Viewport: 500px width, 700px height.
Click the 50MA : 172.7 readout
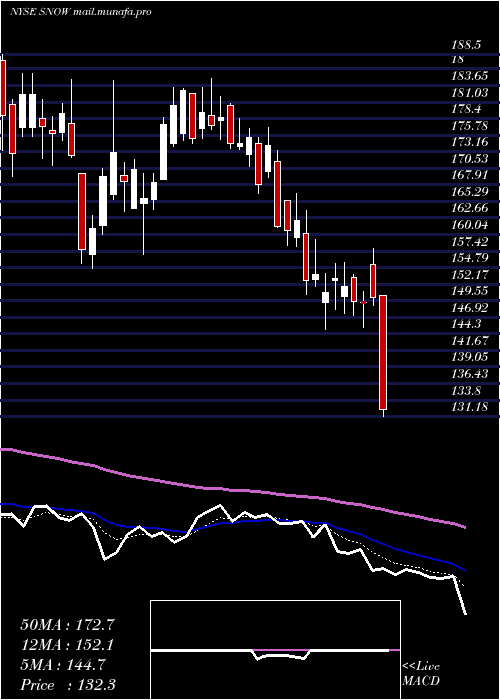68,625
